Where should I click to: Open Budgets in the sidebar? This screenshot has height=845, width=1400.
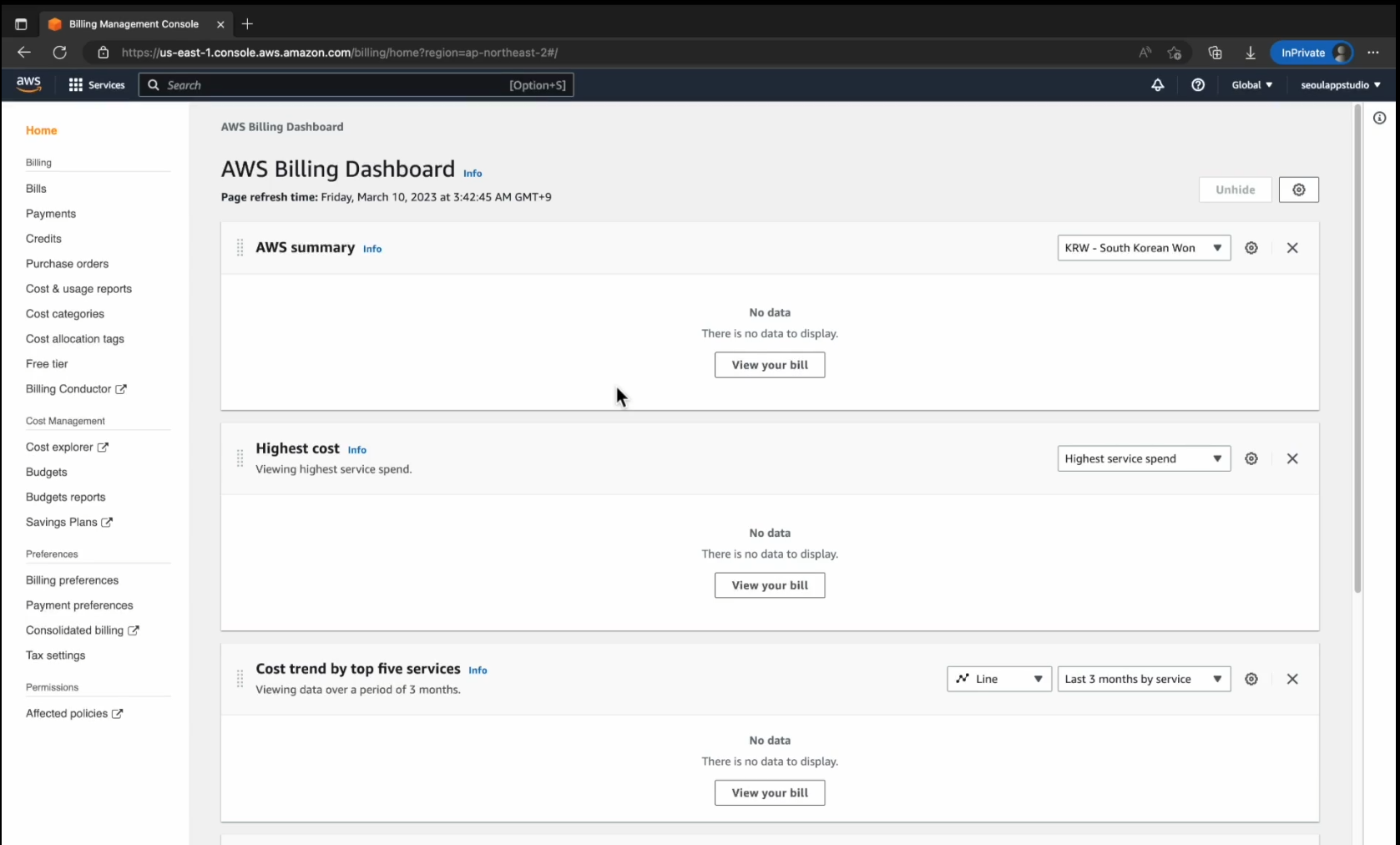[x=46, y=472]
